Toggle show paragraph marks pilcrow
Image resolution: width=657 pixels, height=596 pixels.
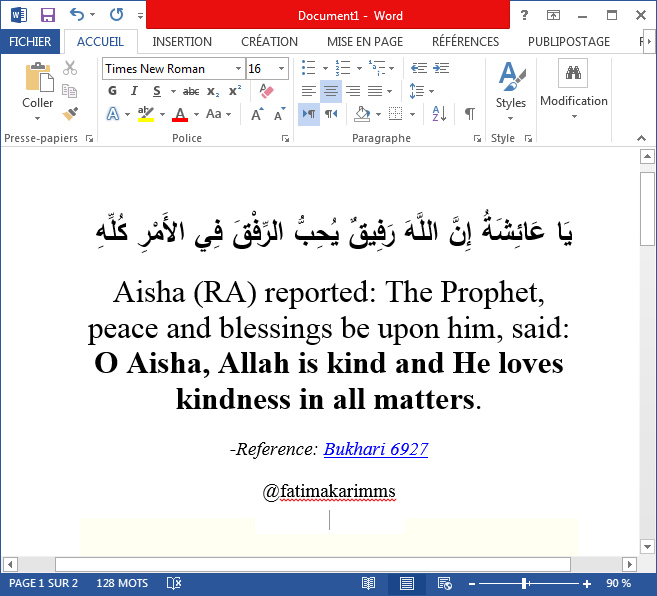pyautogui.click(x=470, y=114)
